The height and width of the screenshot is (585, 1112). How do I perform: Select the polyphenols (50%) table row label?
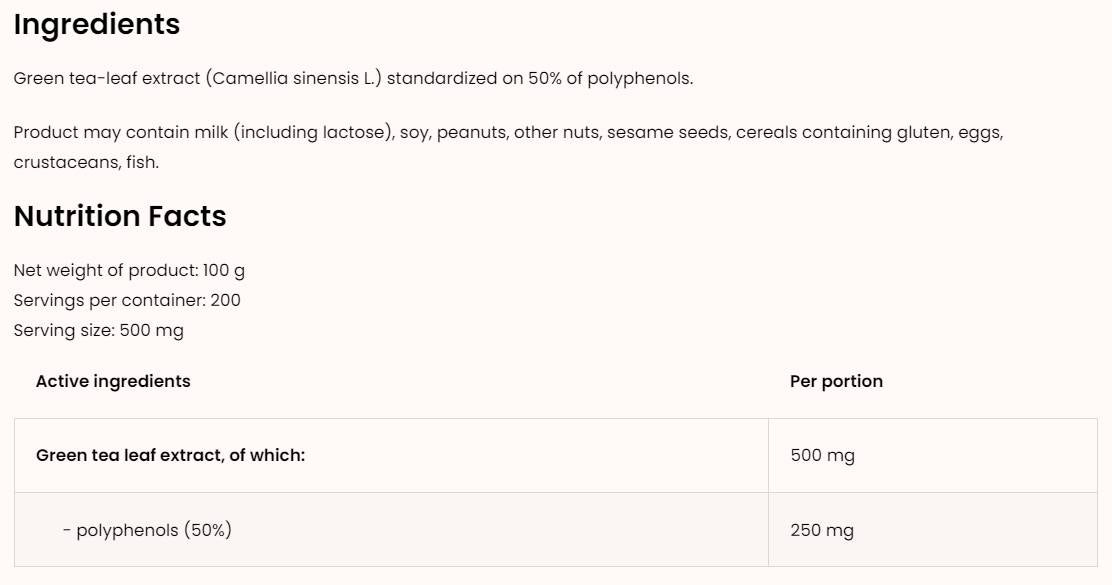147,530
